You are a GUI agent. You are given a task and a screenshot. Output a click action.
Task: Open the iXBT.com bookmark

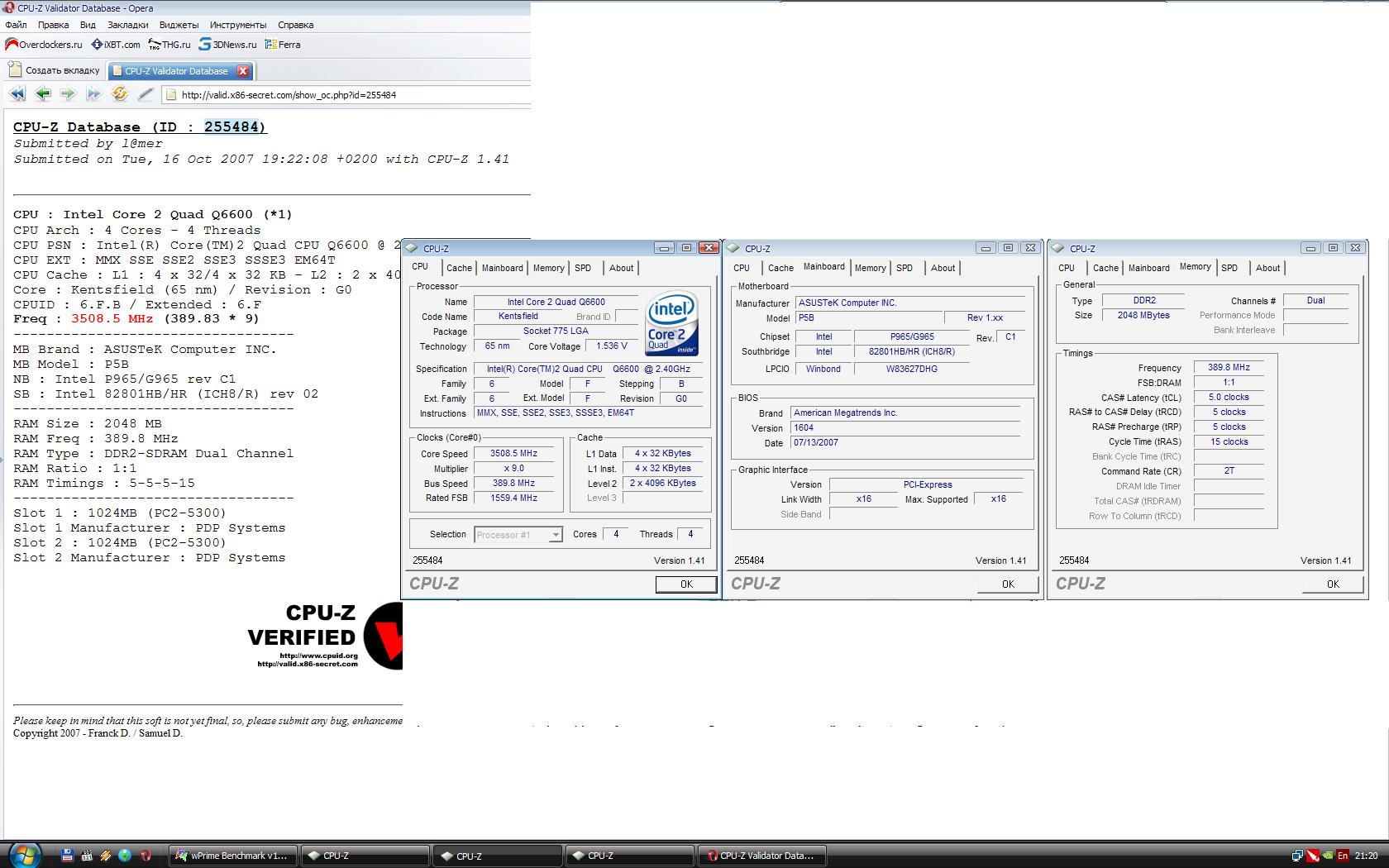pyautogui.click(x=116, y=45)
